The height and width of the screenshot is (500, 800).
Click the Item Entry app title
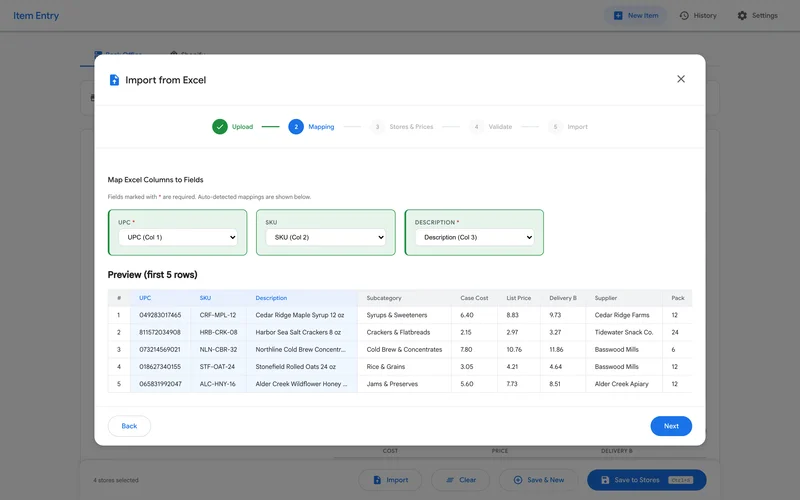[x=36, y=16]
